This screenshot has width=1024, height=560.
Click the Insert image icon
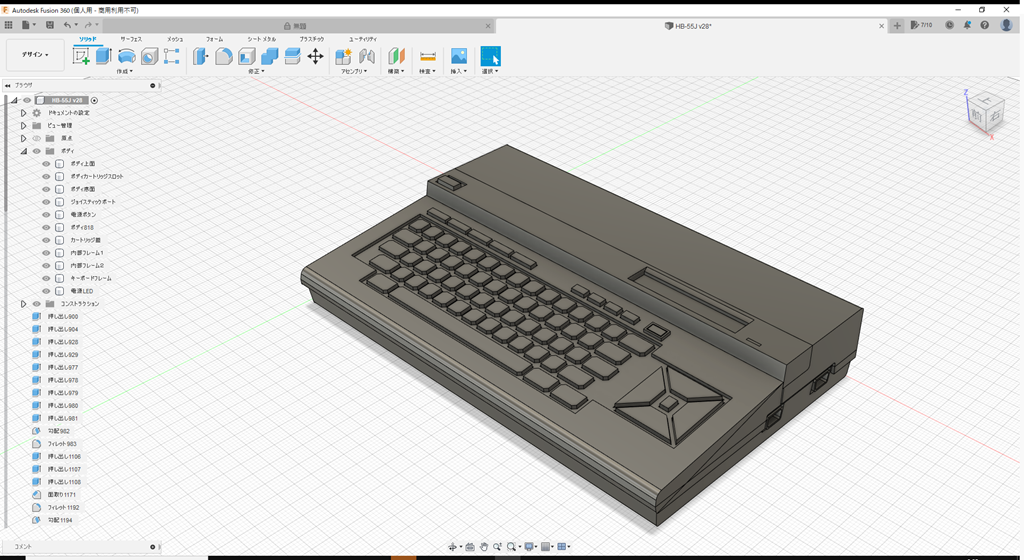pos(459,57)
